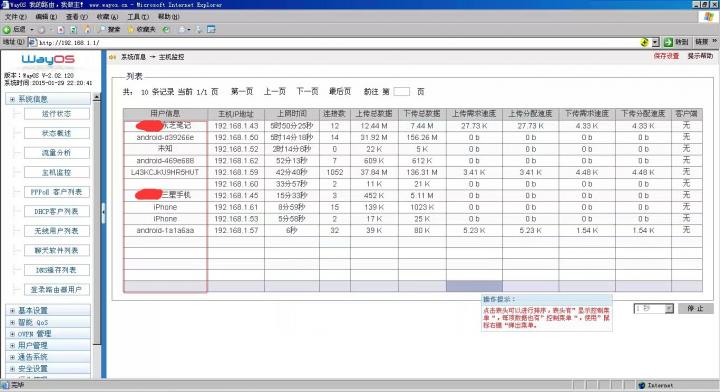Viewport: 720px width, 392px height.
Task: Click the Search (搜索) magnifier toolbar button
Action: (109, 29)
